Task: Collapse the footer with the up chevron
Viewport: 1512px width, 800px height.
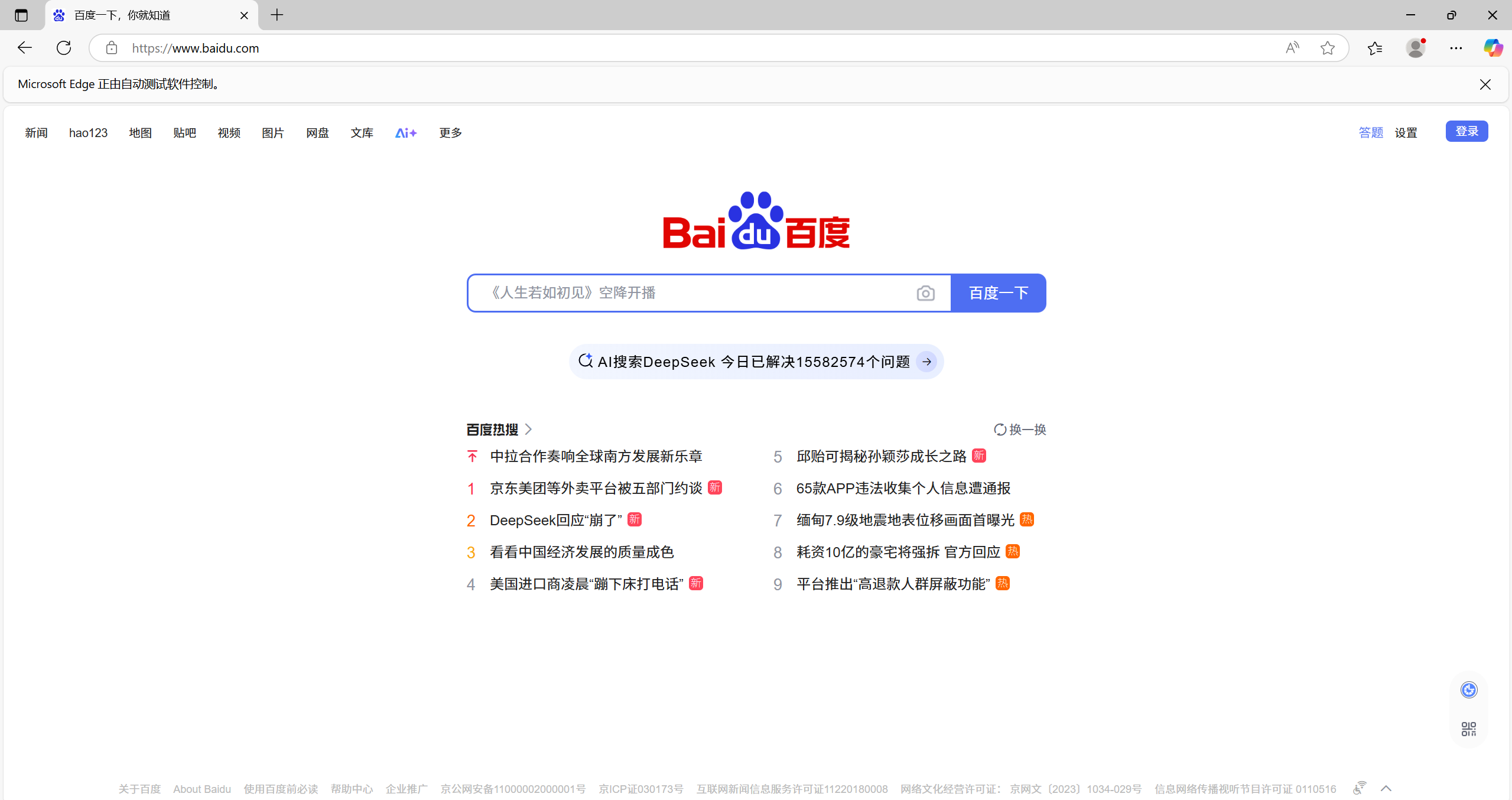Action: pyautogui.click(x=1386, y=788)
